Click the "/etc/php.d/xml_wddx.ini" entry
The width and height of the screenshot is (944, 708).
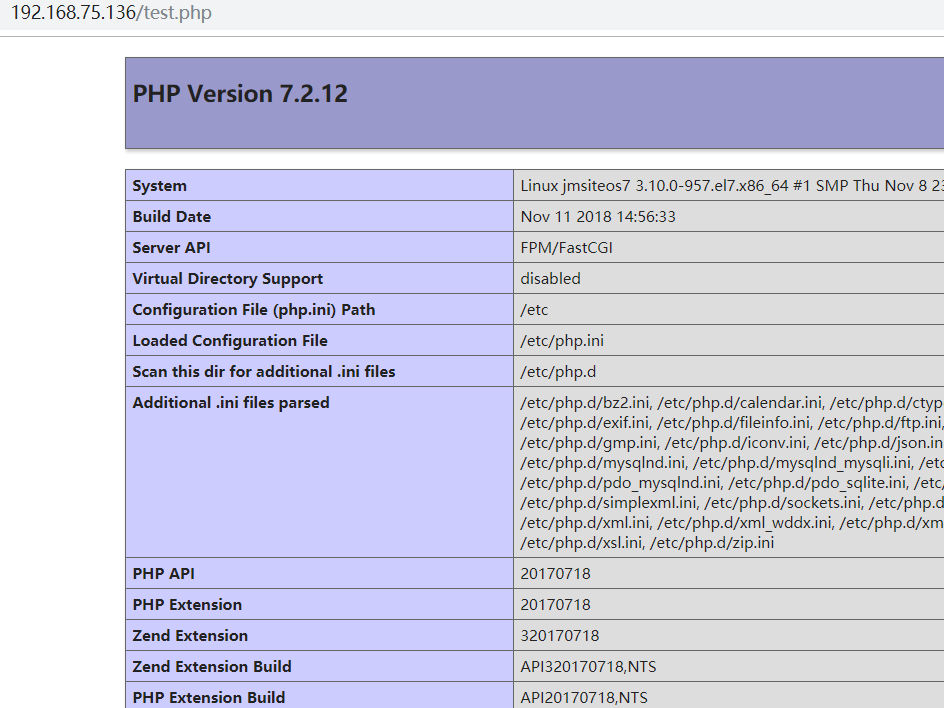pyautogui.click(x=744, y=522)
